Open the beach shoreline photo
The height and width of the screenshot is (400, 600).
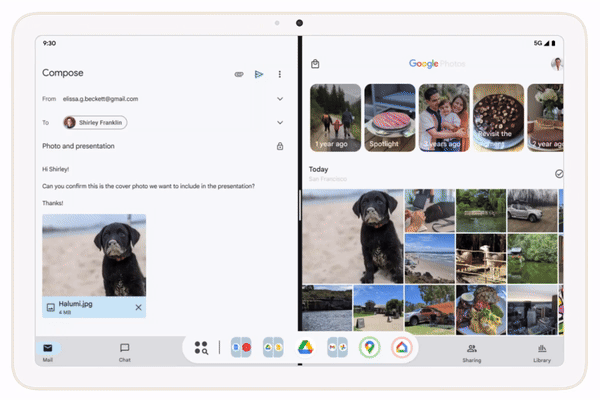point(430,259)
